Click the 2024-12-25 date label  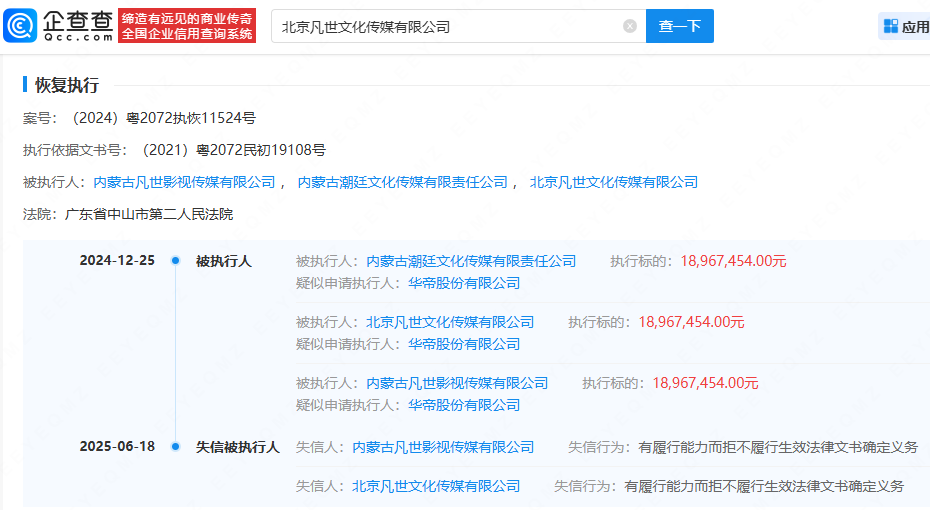click(117, 260)
